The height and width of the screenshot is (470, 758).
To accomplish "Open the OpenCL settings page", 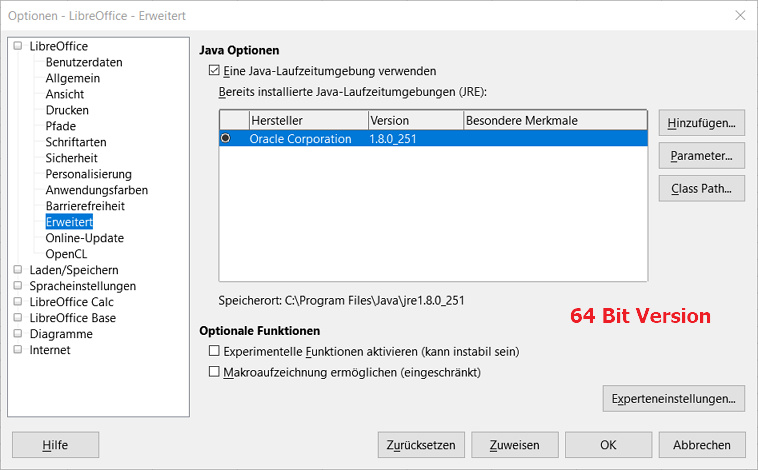I will [66, 253].
